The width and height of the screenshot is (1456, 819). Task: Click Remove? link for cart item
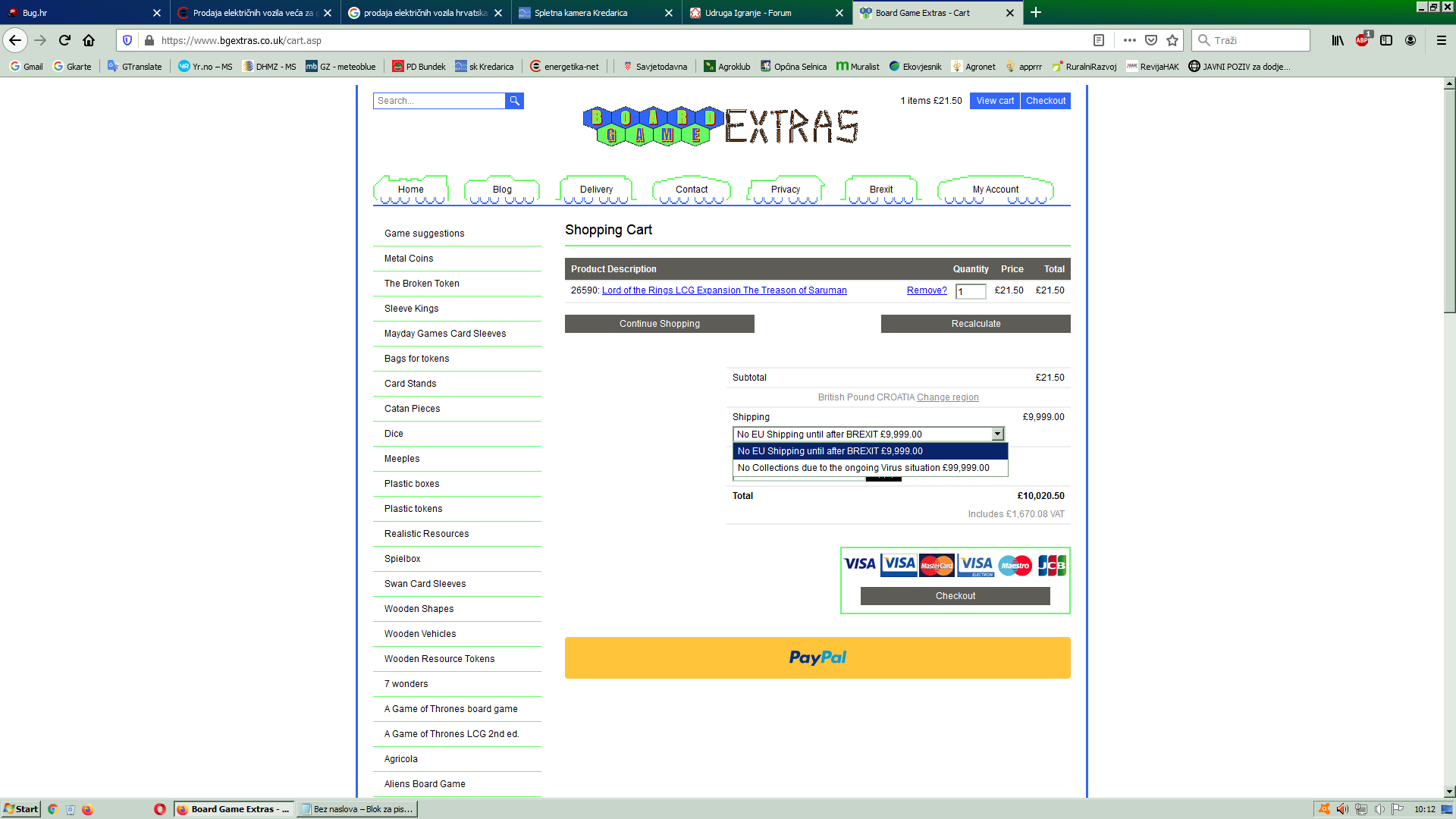tap(927, 290)
